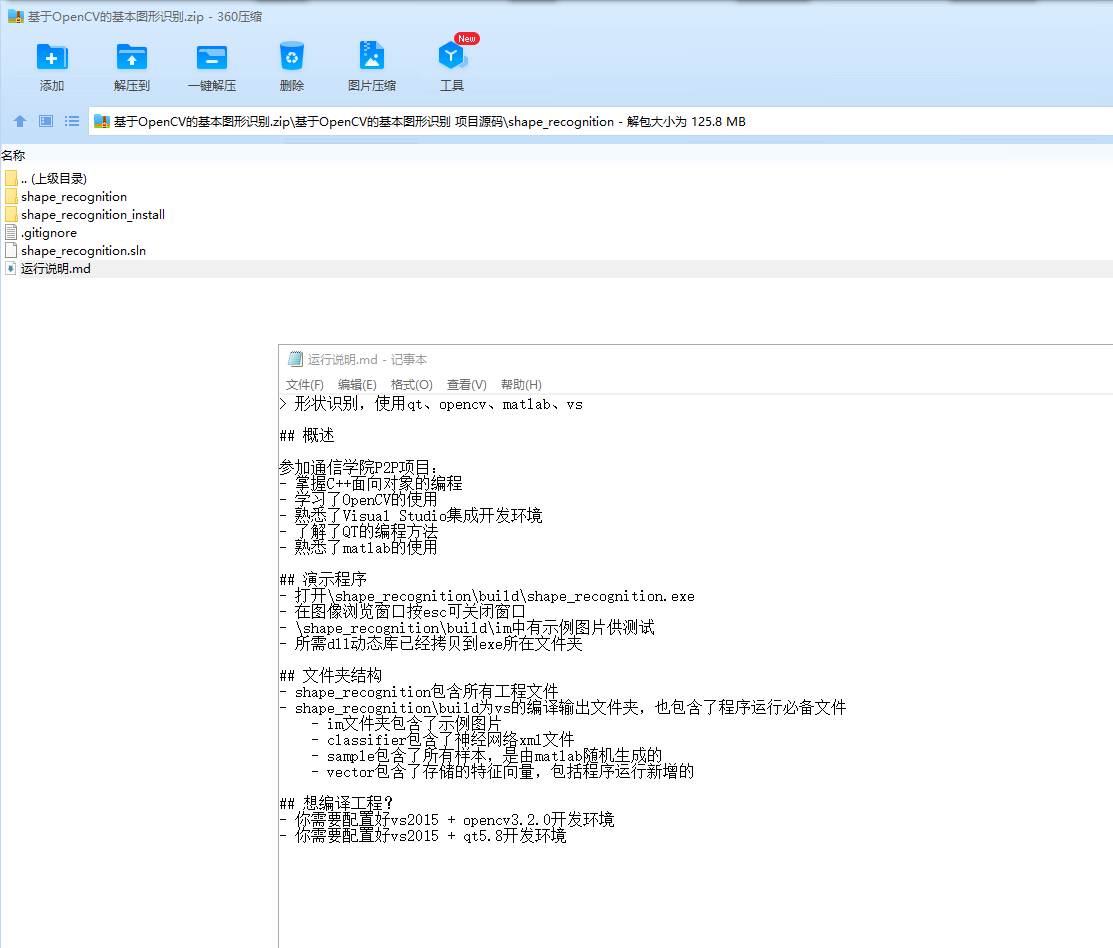Click the 360压缩 window title text
This screenshot has height=948, width=1113.
pos(145,16)
